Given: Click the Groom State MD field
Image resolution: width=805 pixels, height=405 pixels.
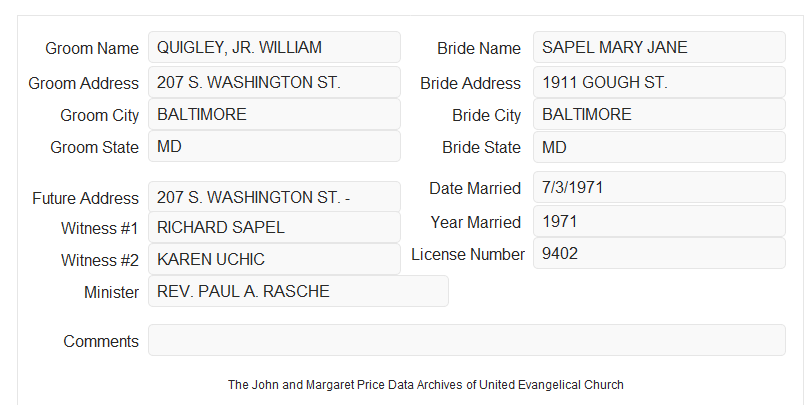Looking at the screenshot, I should [x=274, y=146].
